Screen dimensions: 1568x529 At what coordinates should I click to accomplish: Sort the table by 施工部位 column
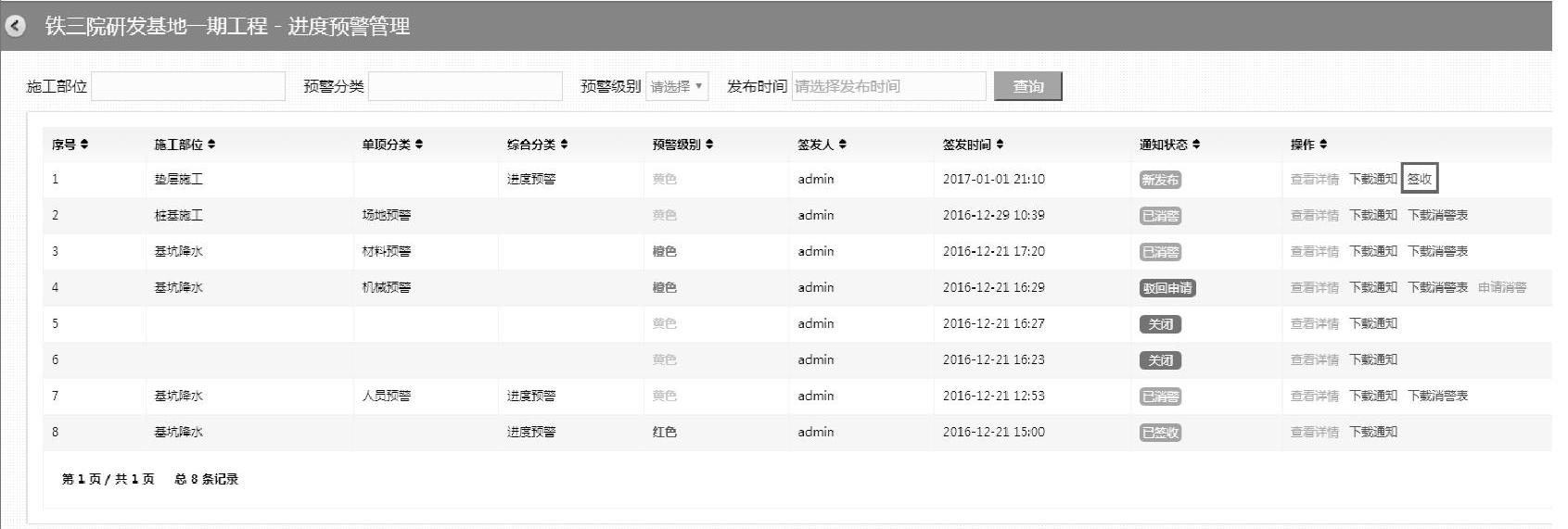[x=185, y=145]
